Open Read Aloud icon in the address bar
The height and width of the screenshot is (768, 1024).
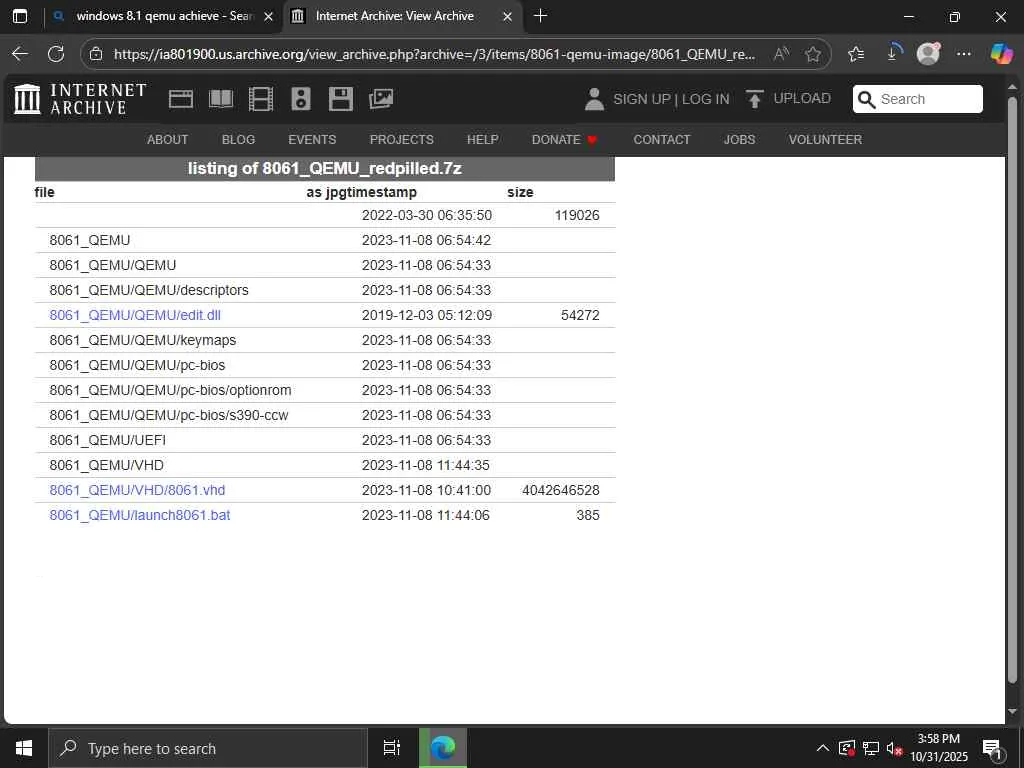781,54
